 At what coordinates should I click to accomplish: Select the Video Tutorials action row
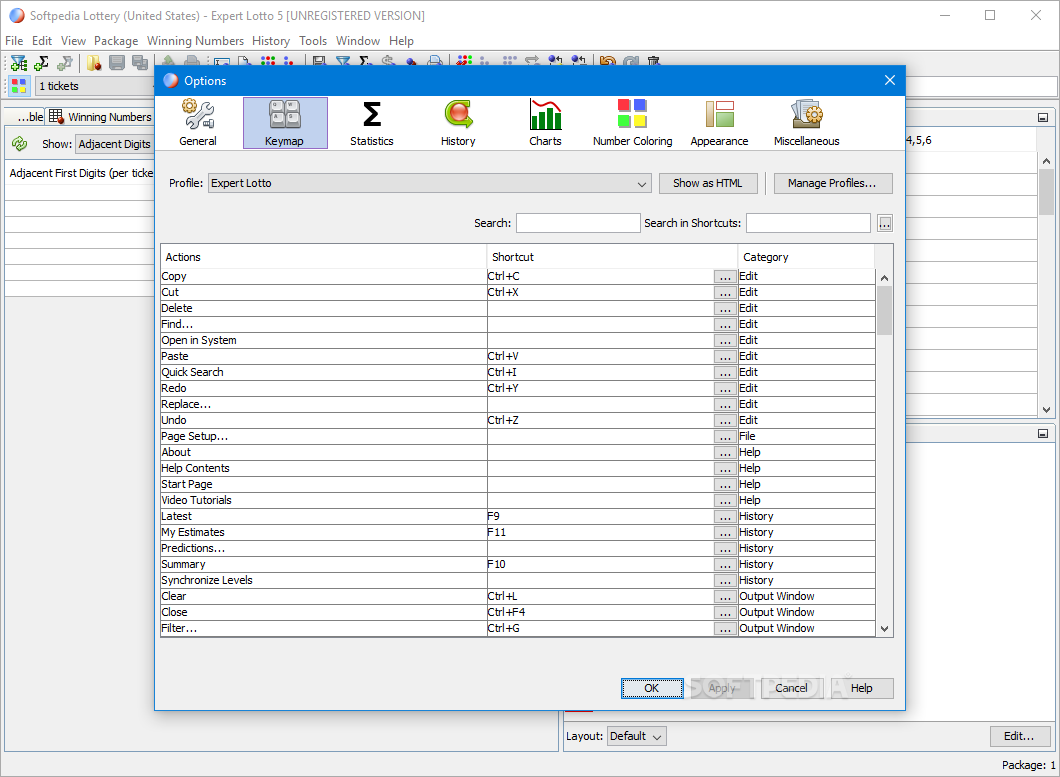(324, 500)
